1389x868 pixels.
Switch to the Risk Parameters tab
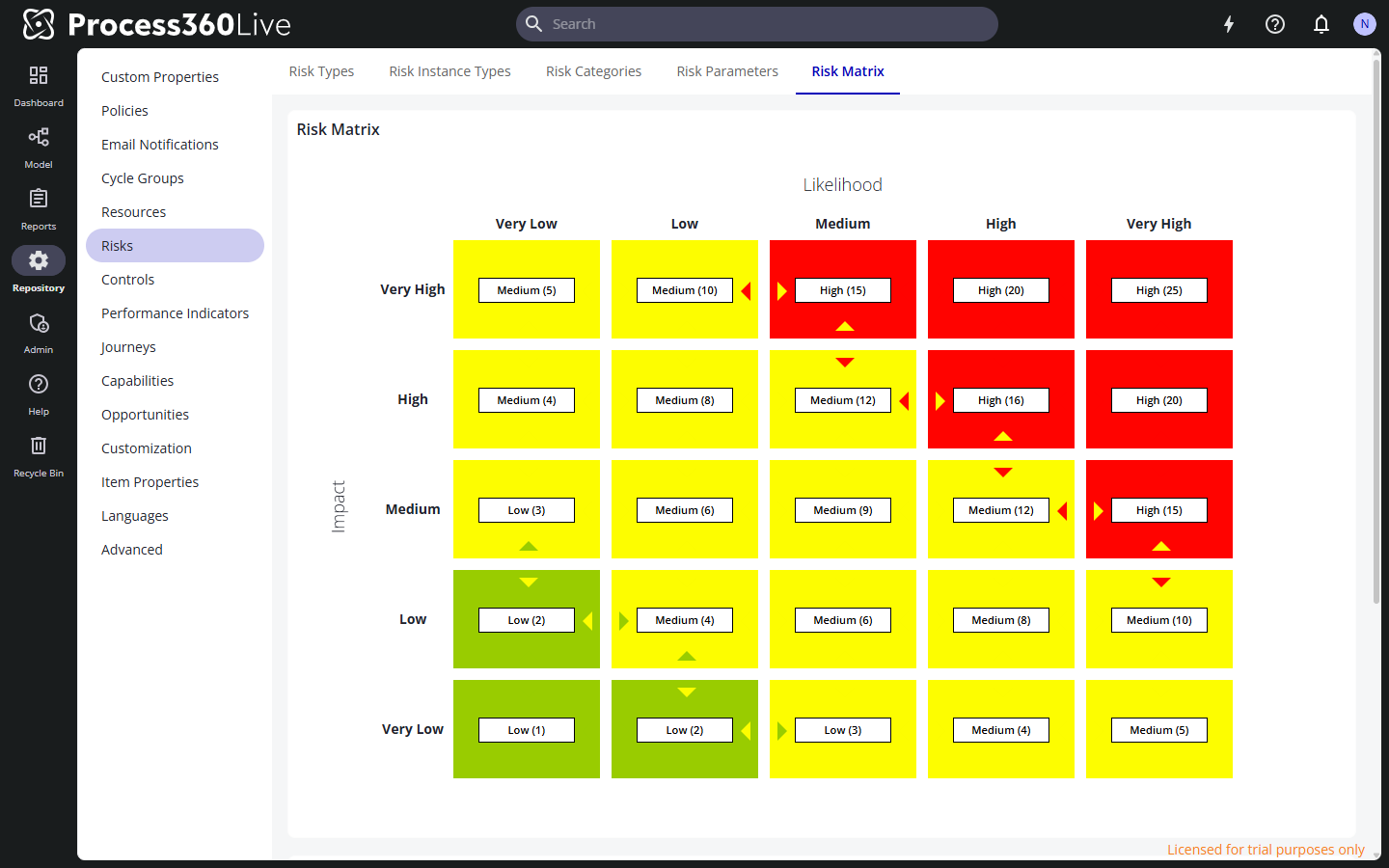tap(727, 71)
